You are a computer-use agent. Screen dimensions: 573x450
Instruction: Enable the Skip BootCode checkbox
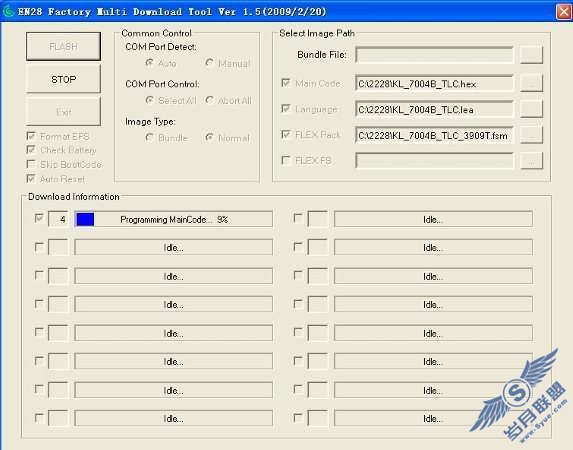coord(31,164)
